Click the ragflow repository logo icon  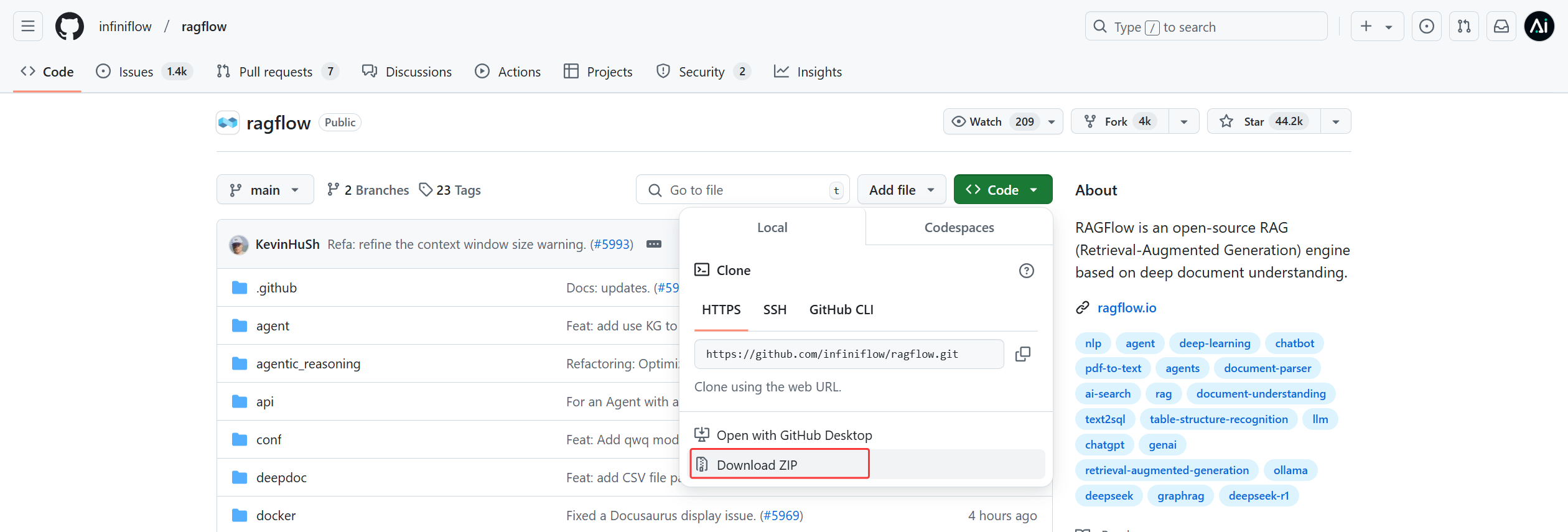point(228,123)
